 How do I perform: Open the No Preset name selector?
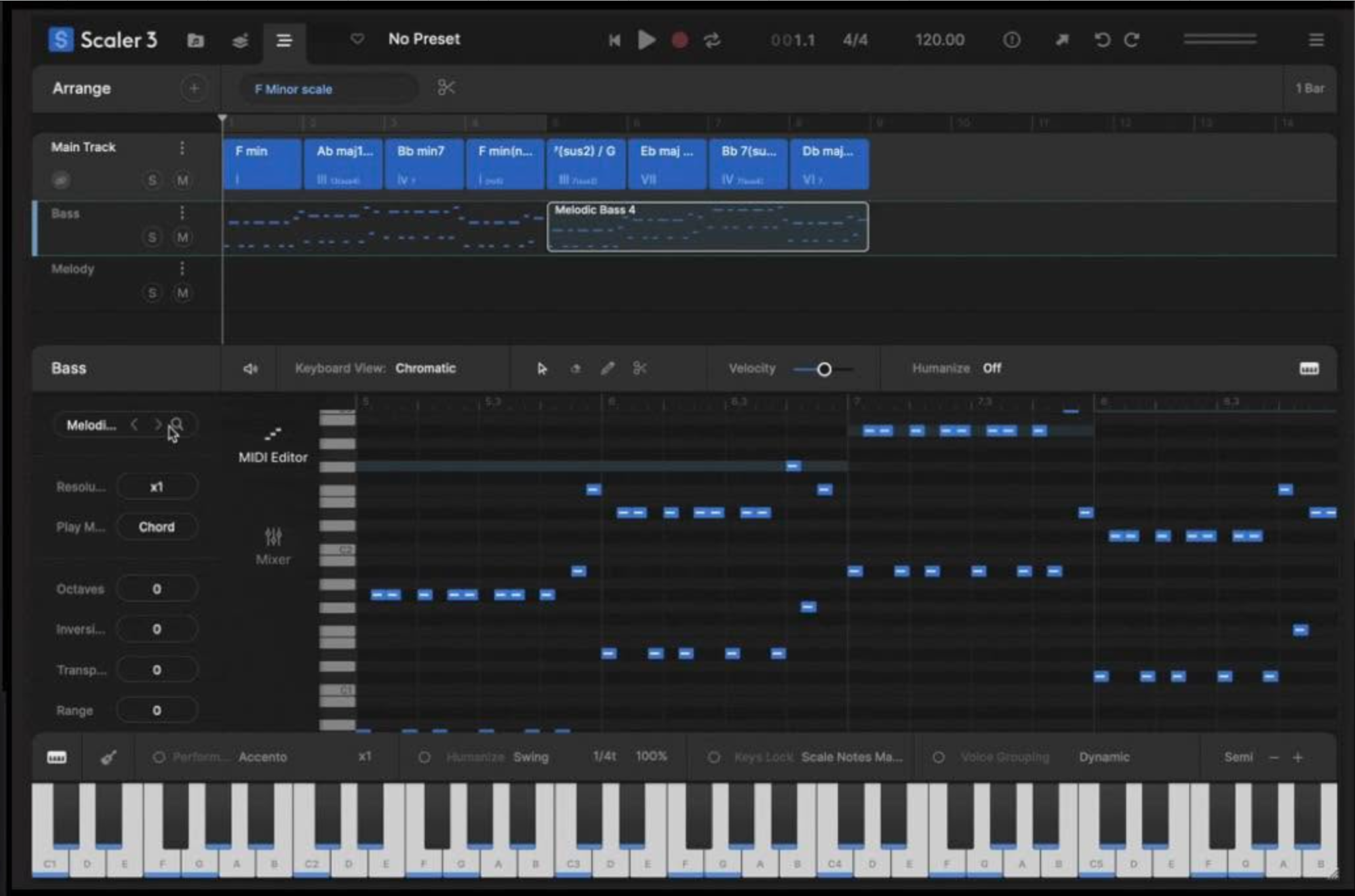424,39
